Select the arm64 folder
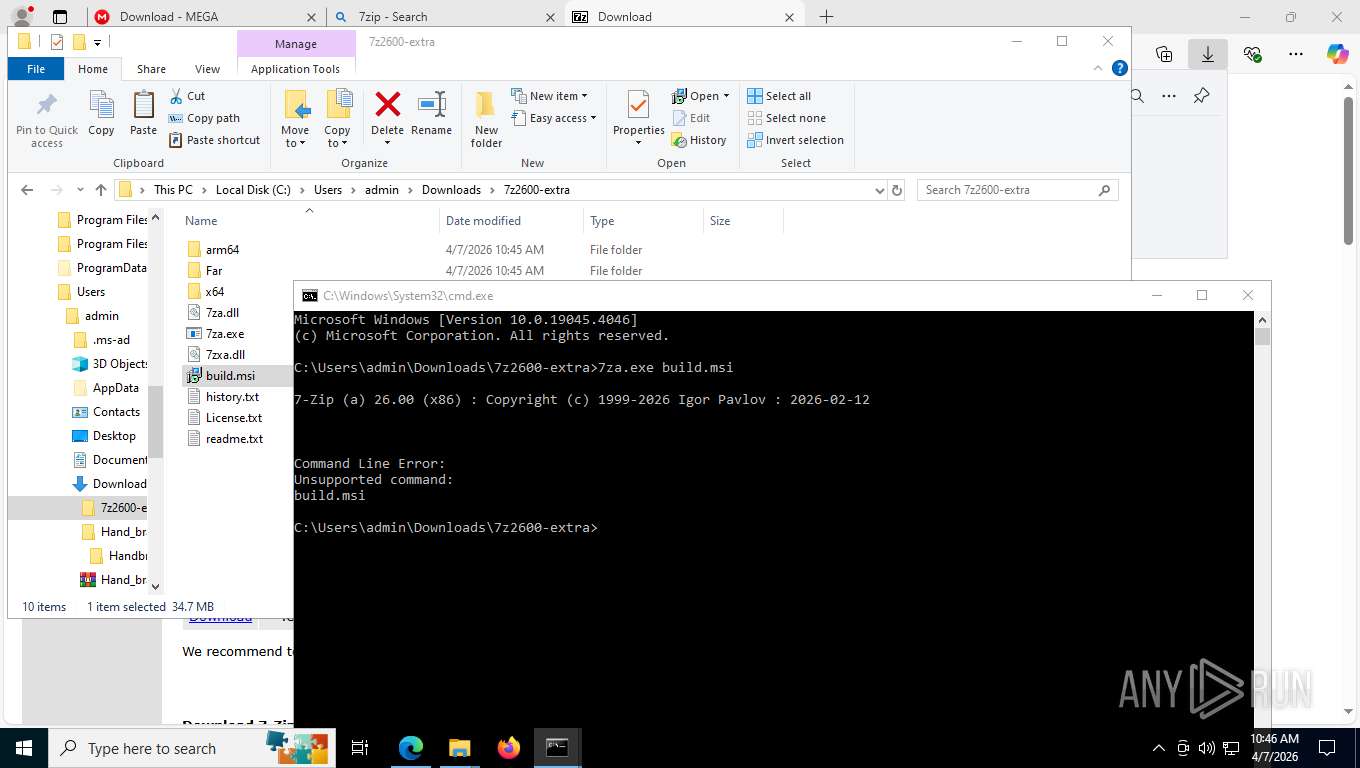 click(222, 250)
